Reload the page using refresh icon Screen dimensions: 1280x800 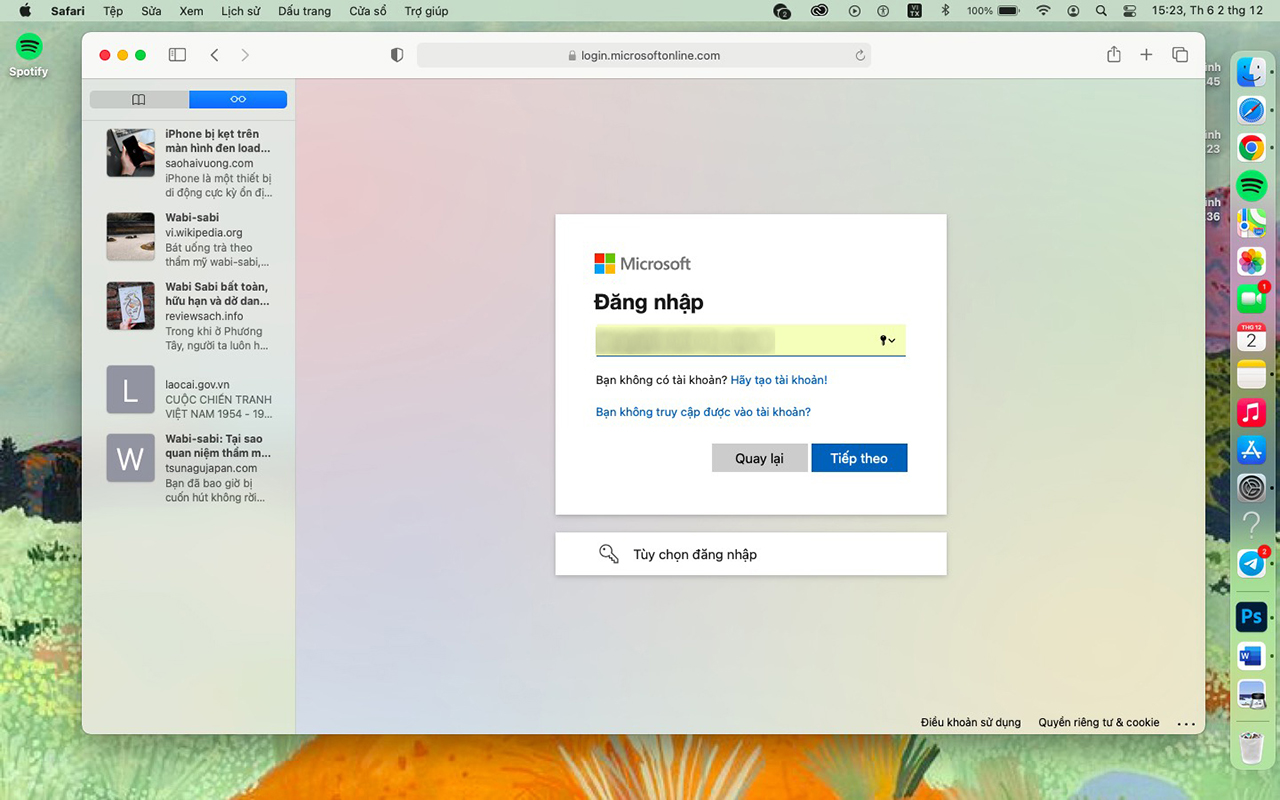(x=860, y=56)
